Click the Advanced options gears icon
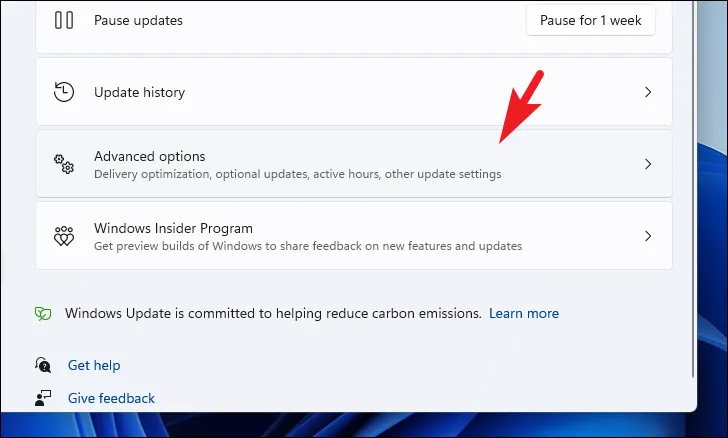The image size is (728, 438). click(x=64, y=164)
